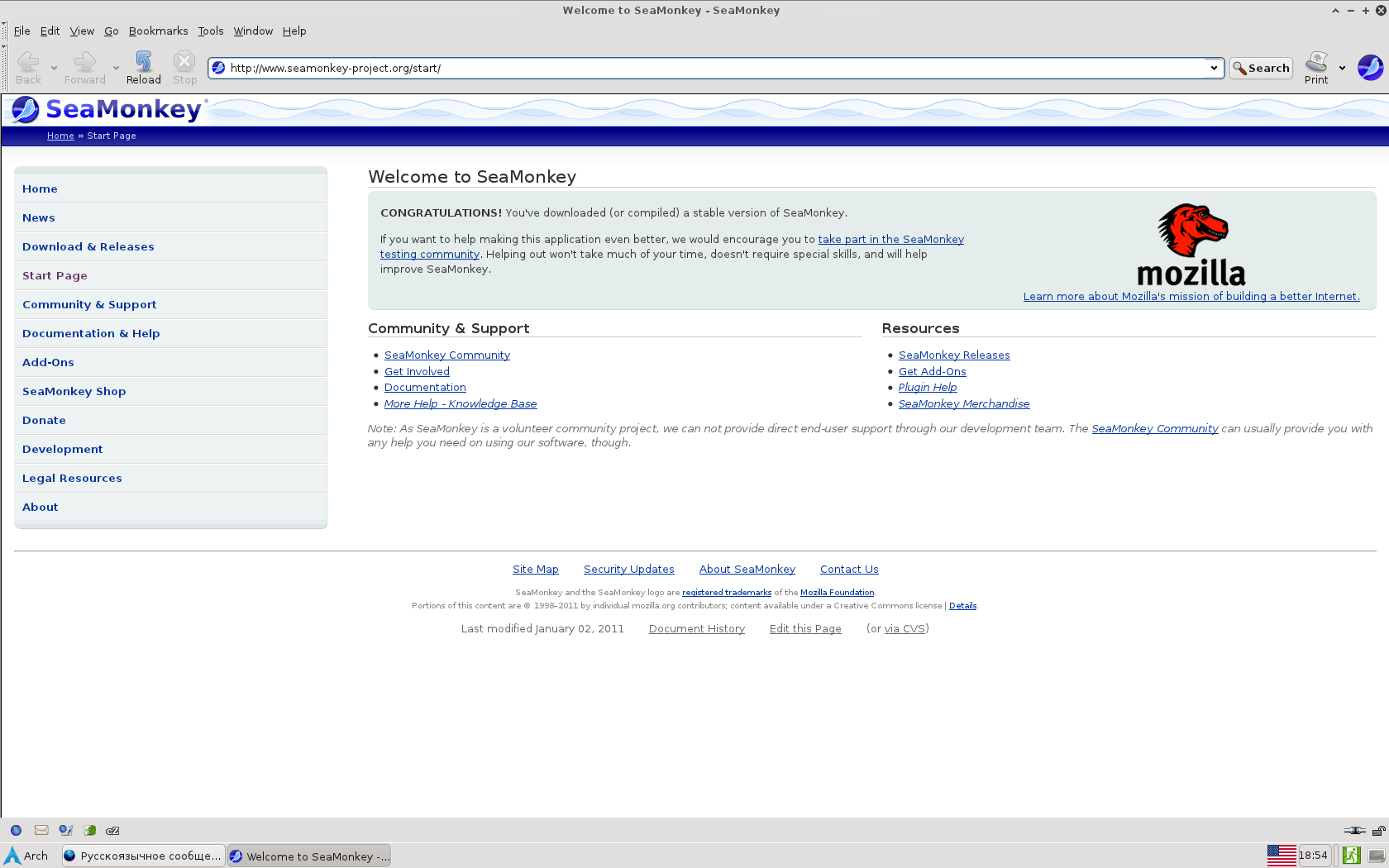This screenshot has width=1389, height=868.
Task: Open Download & Releases sidebar link
Action: click(x=170, y=246)
